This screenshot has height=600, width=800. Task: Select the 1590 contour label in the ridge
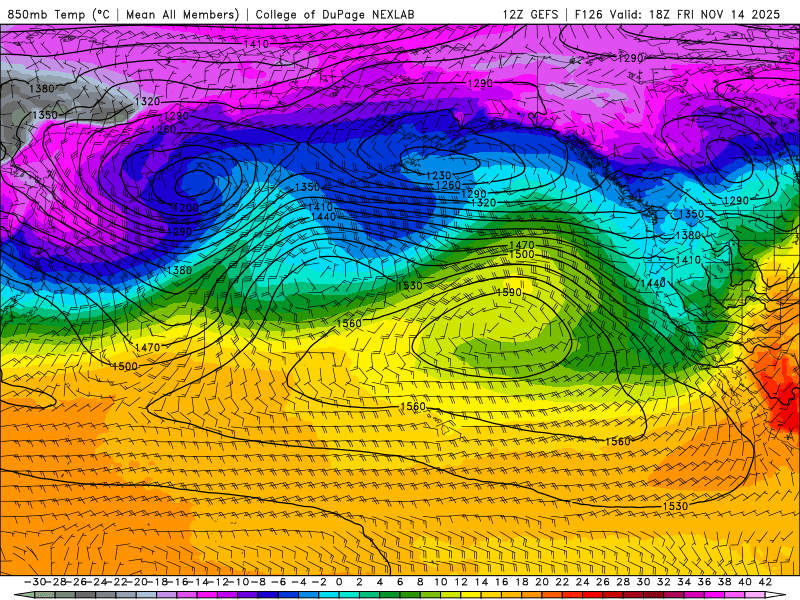pos(509,292)
